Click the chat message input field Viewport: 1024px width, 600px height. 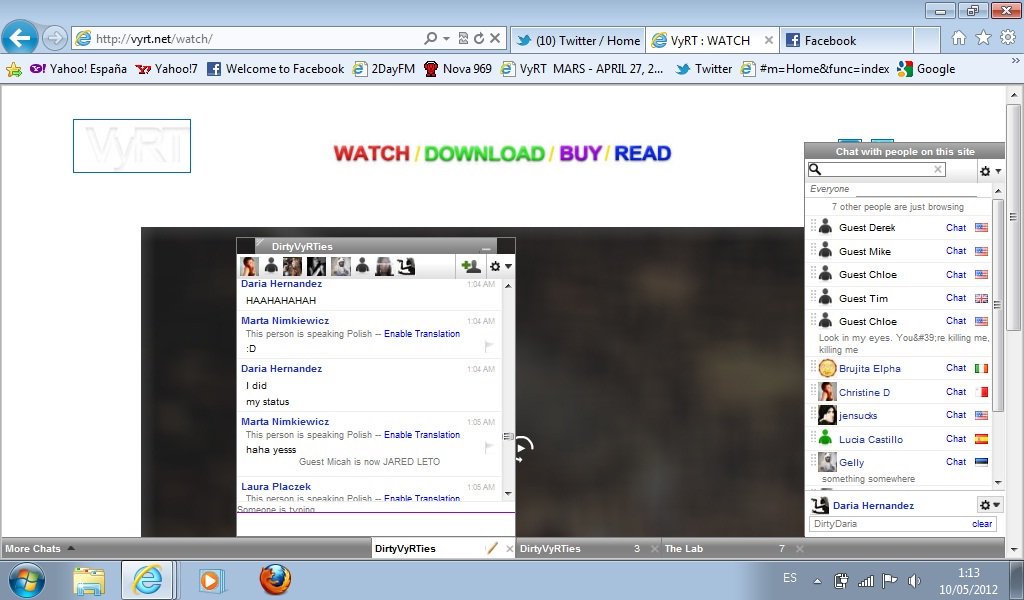tap(376, 525)
